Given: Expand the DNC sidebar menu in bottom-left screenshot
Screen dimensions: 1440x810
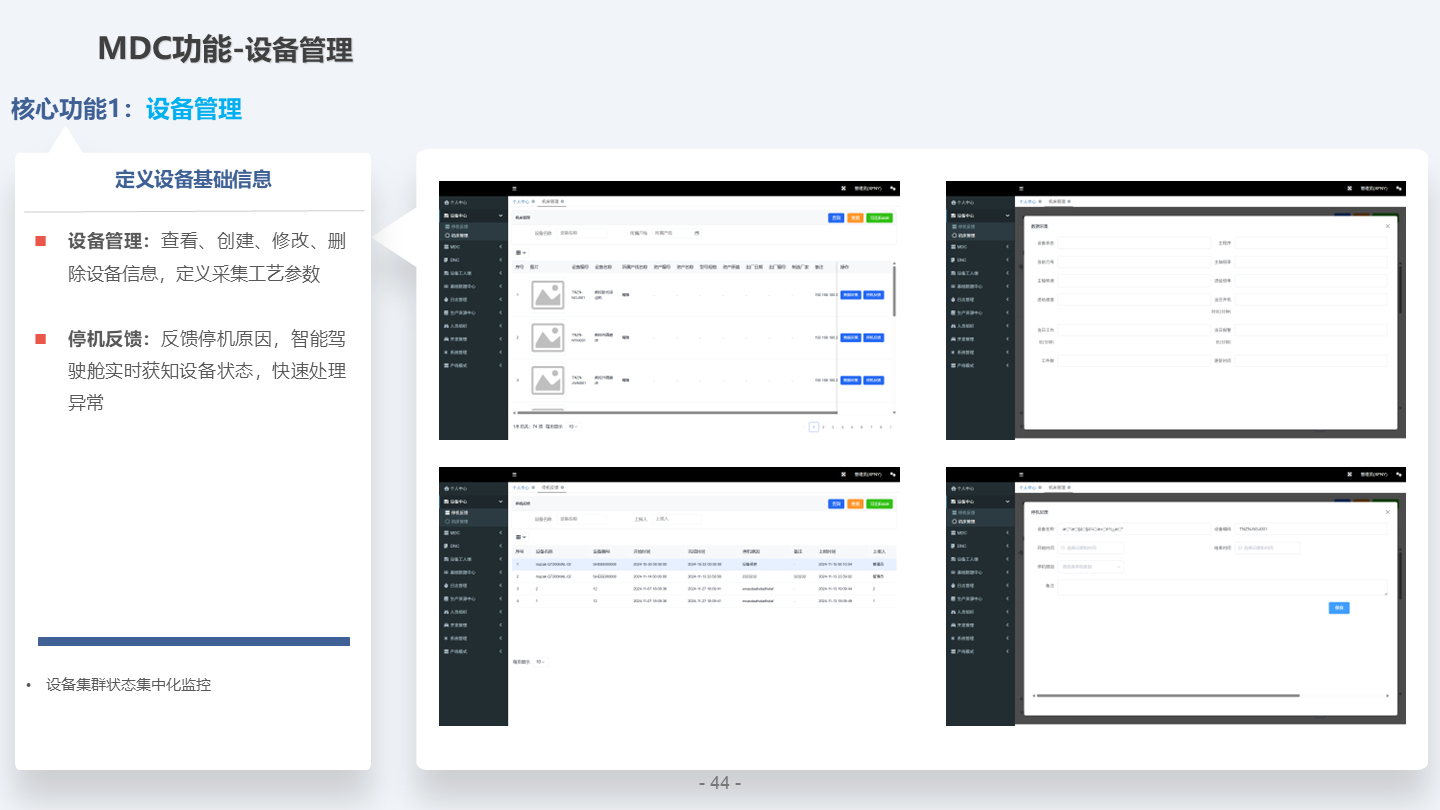Looking at the screenshot, I should click(x=473, y=546).
